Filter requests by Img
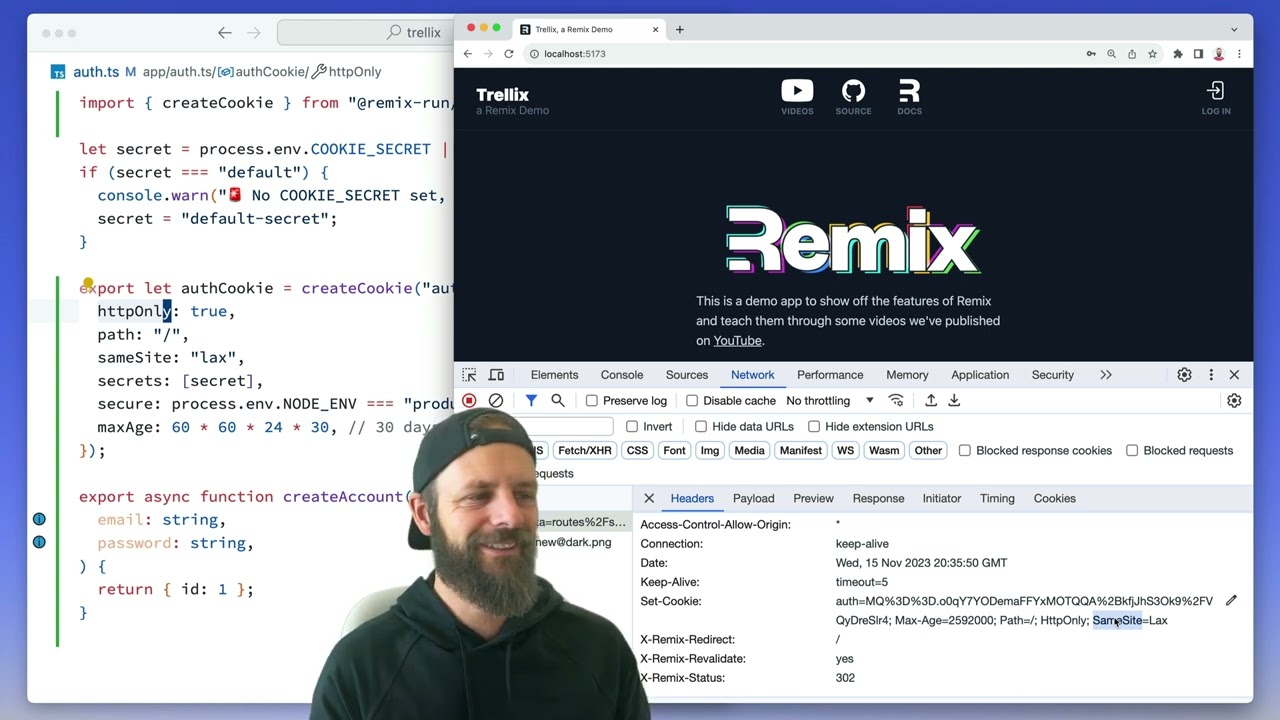Image resolution: width=1280 pixels, height=720 pixels. pyautogui.click(x=710, y=451)
